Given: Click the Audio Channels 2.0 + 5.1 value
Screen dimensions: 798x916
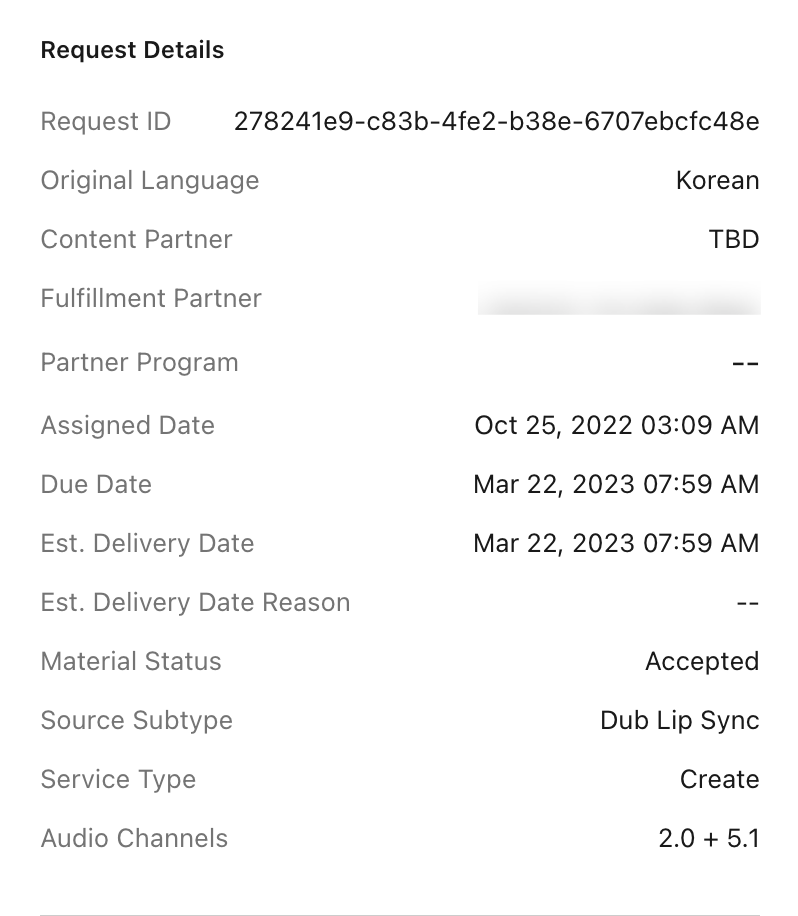Looking at the screenshot, I should point(709,838).
